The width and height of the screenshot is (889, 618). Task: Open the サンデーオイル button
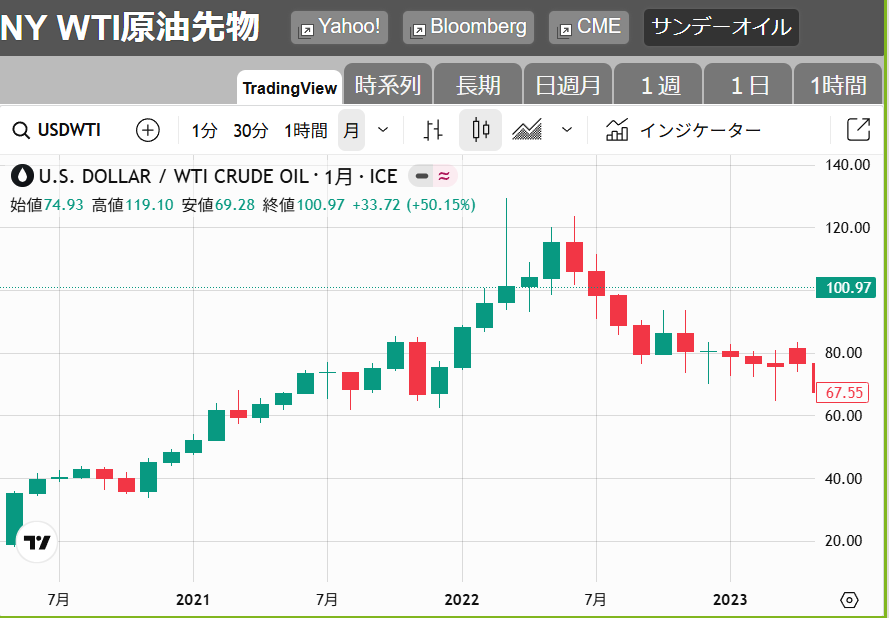[721, 27]
